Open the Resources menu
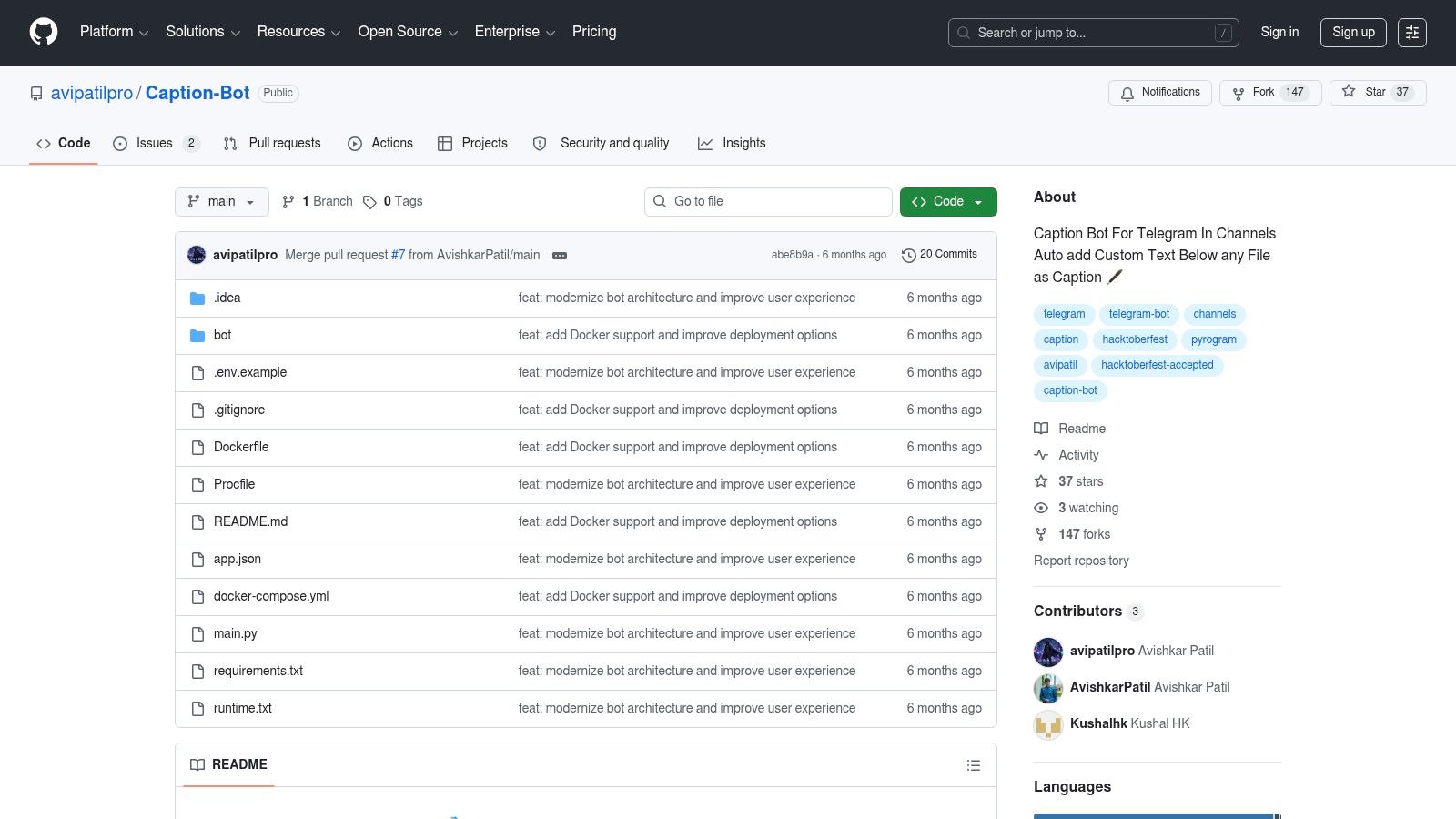 point(298,32)
